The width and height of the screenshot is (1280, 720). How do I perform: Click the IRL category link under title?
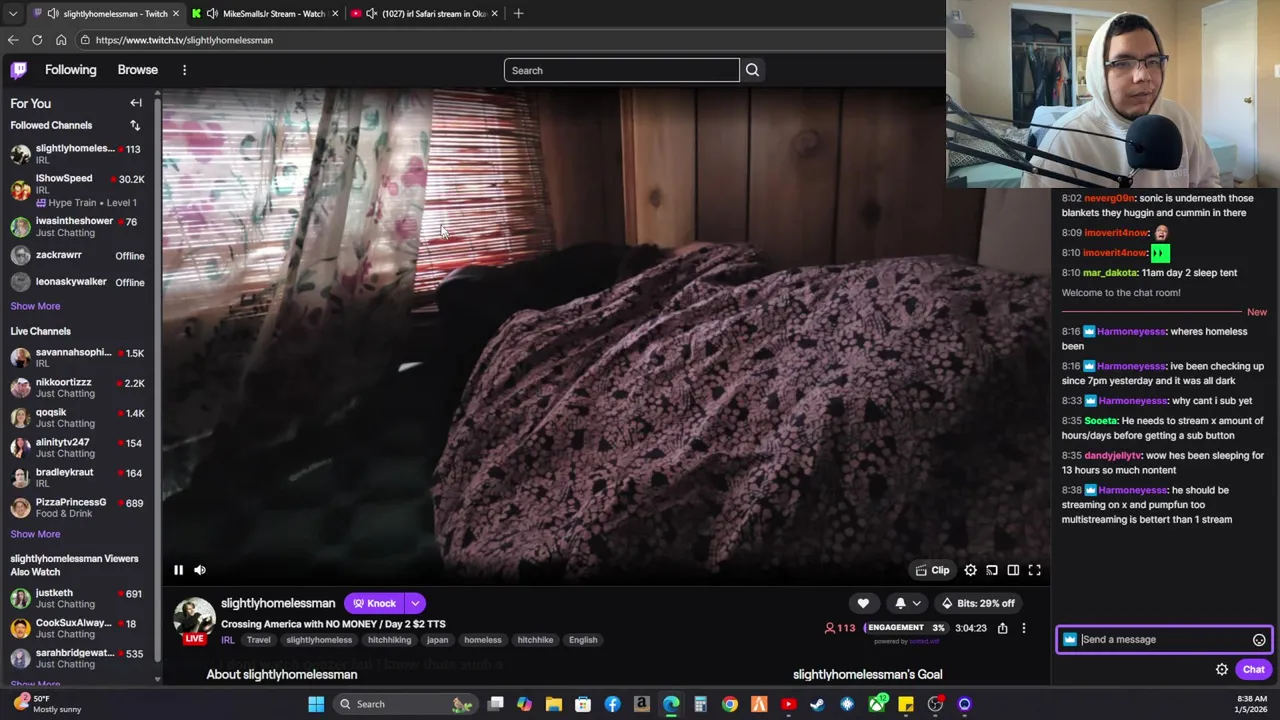coord(228,640)
